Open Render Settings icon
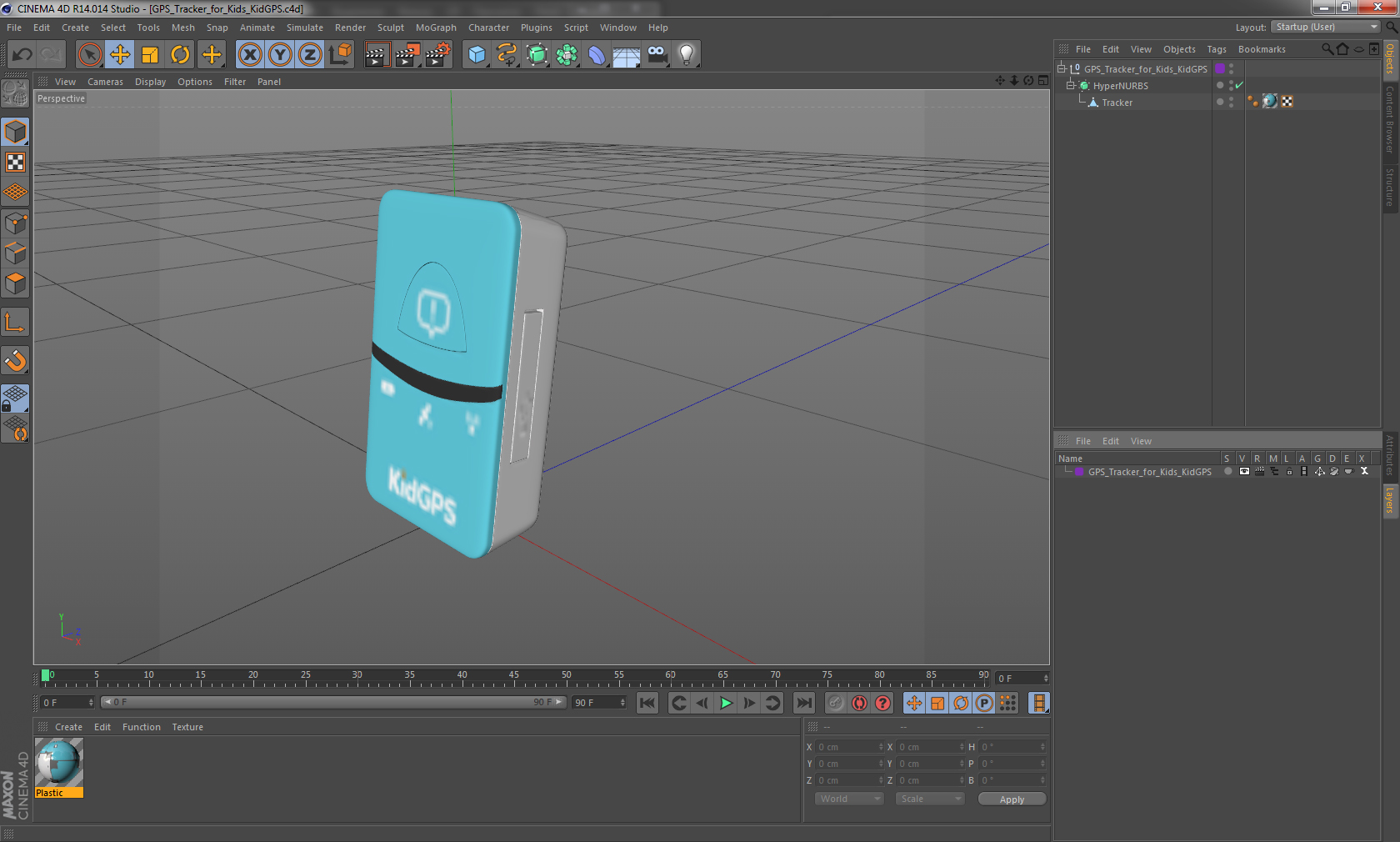This screenshot has width=1400, height=842. coord(437,55)
